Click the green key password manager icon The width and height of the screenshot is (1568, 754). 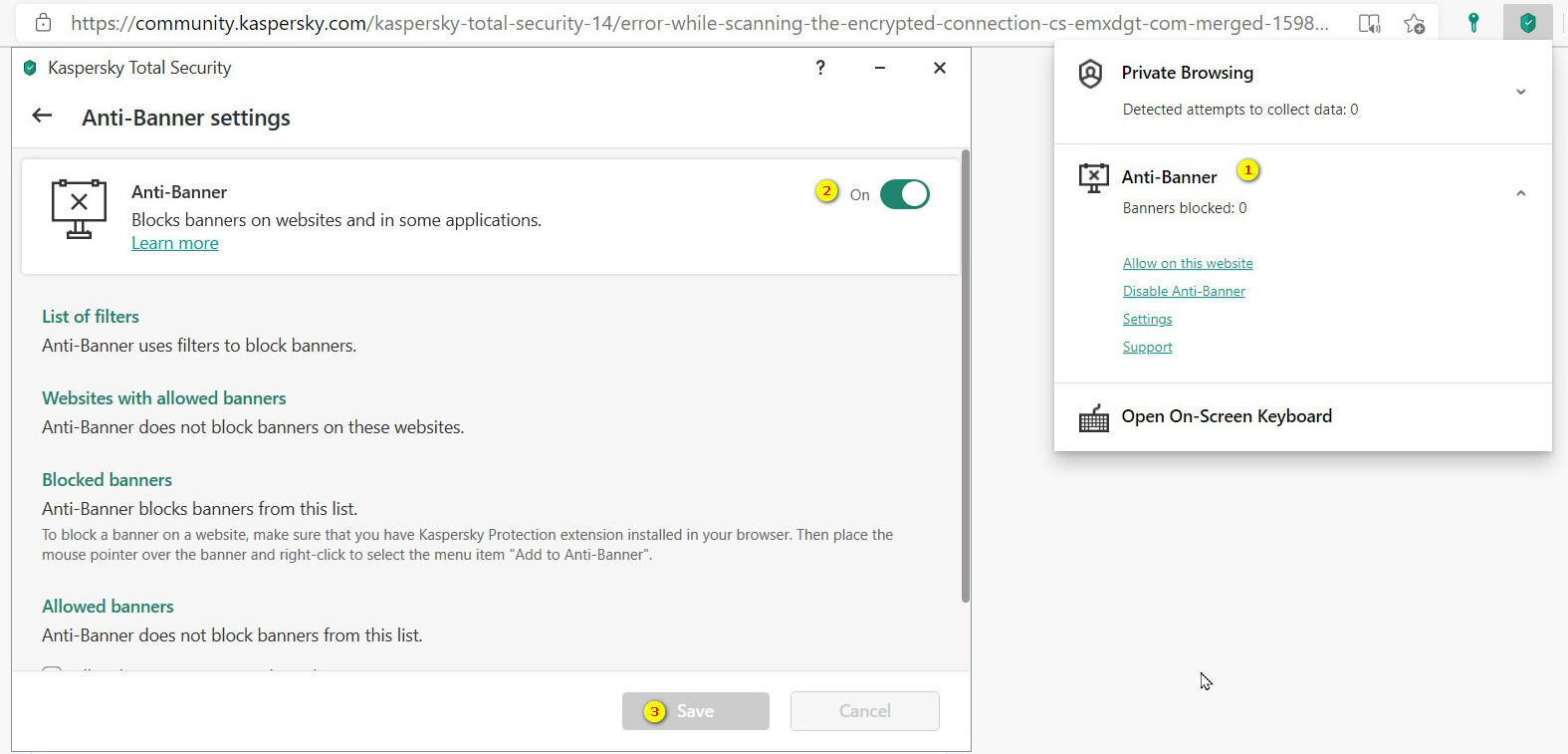click(x=1473, y=23)
